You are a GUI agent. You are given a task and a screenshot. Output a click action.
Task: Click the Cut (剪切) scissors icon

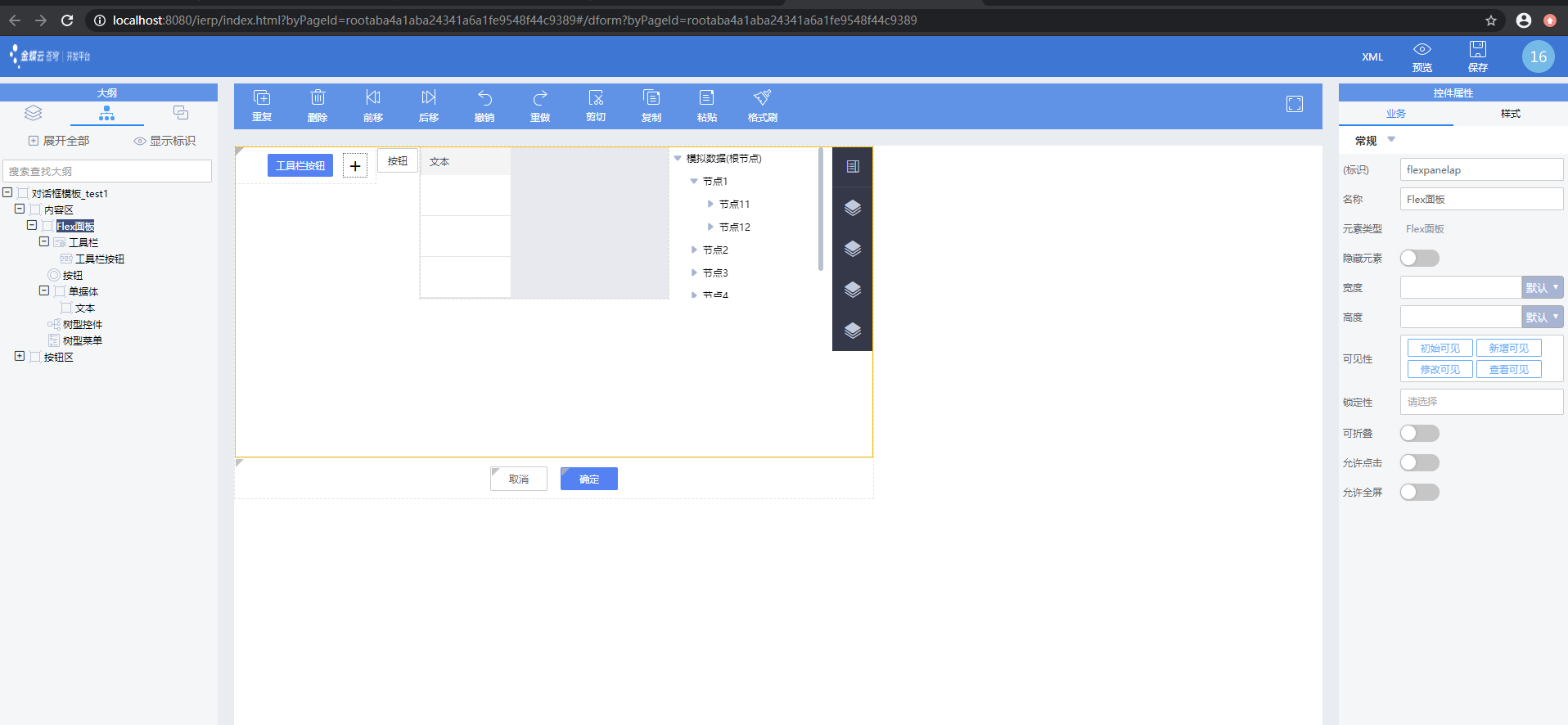pos(596,98)
